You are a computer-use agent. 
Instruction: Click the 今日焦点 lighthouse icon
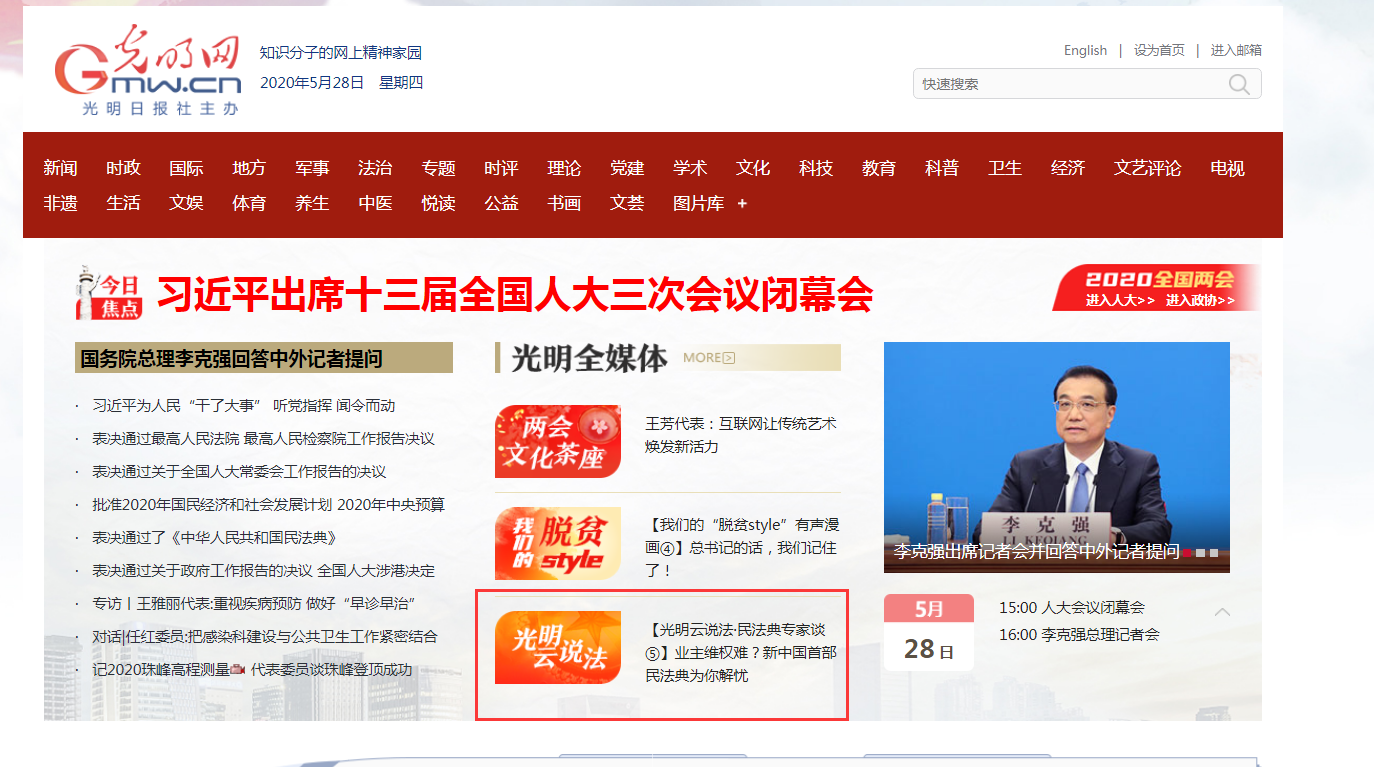pos(108,293)
